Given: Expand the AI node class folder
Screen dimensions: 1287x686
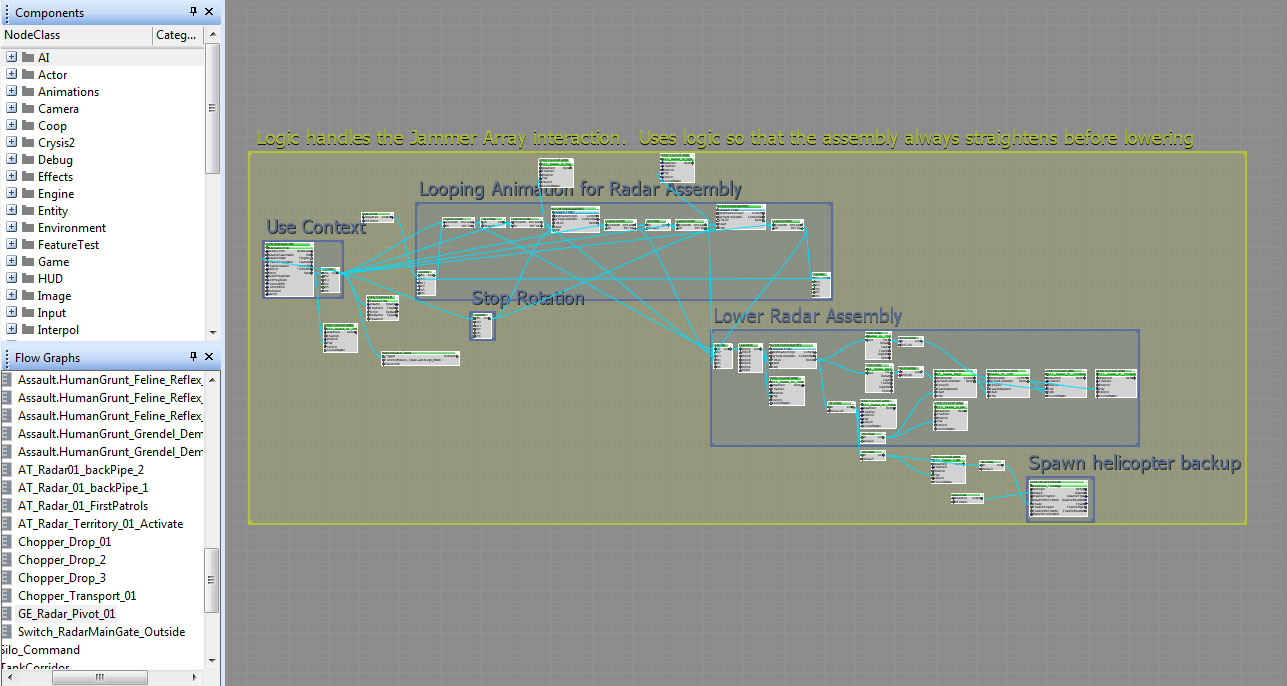Looking at the screenshot, I should [x=12, y=58].
